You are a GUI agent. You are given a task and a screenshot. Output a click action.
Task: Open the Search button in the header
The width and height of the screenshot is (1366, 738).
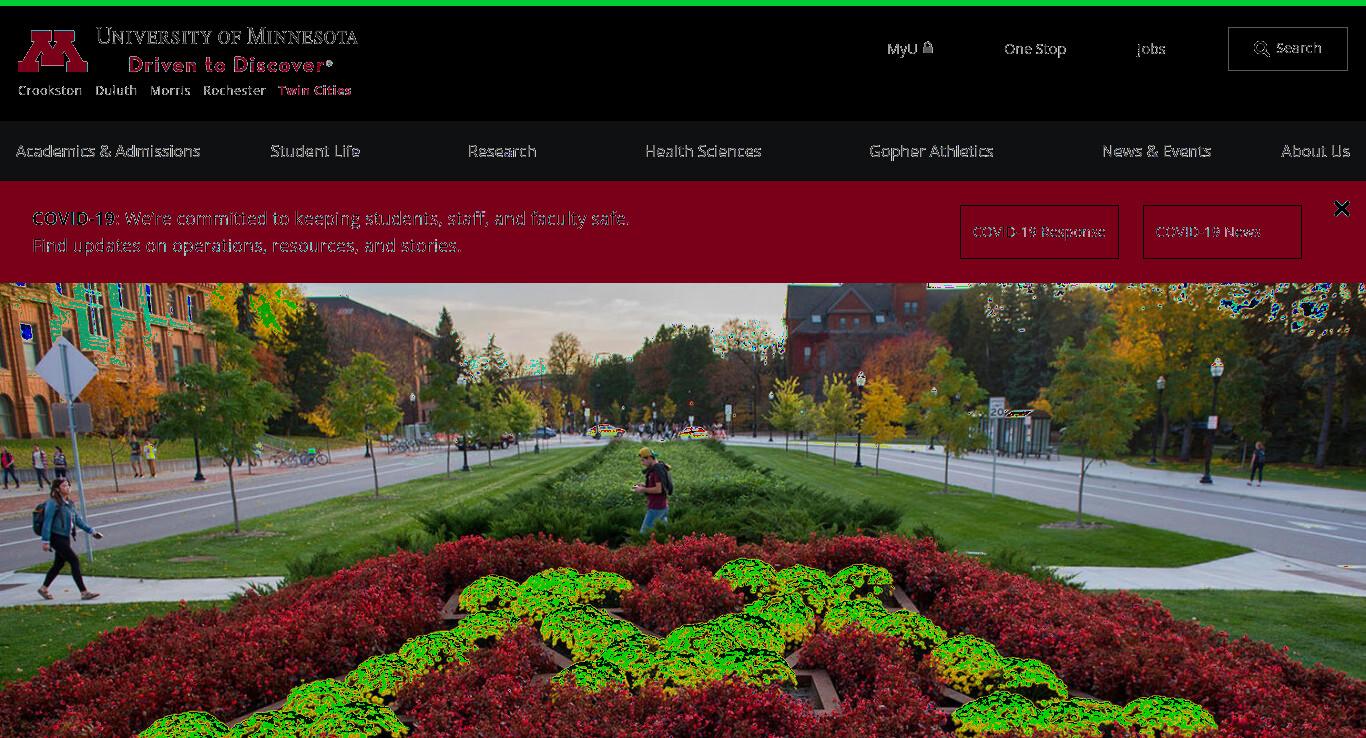point(1288,49)
